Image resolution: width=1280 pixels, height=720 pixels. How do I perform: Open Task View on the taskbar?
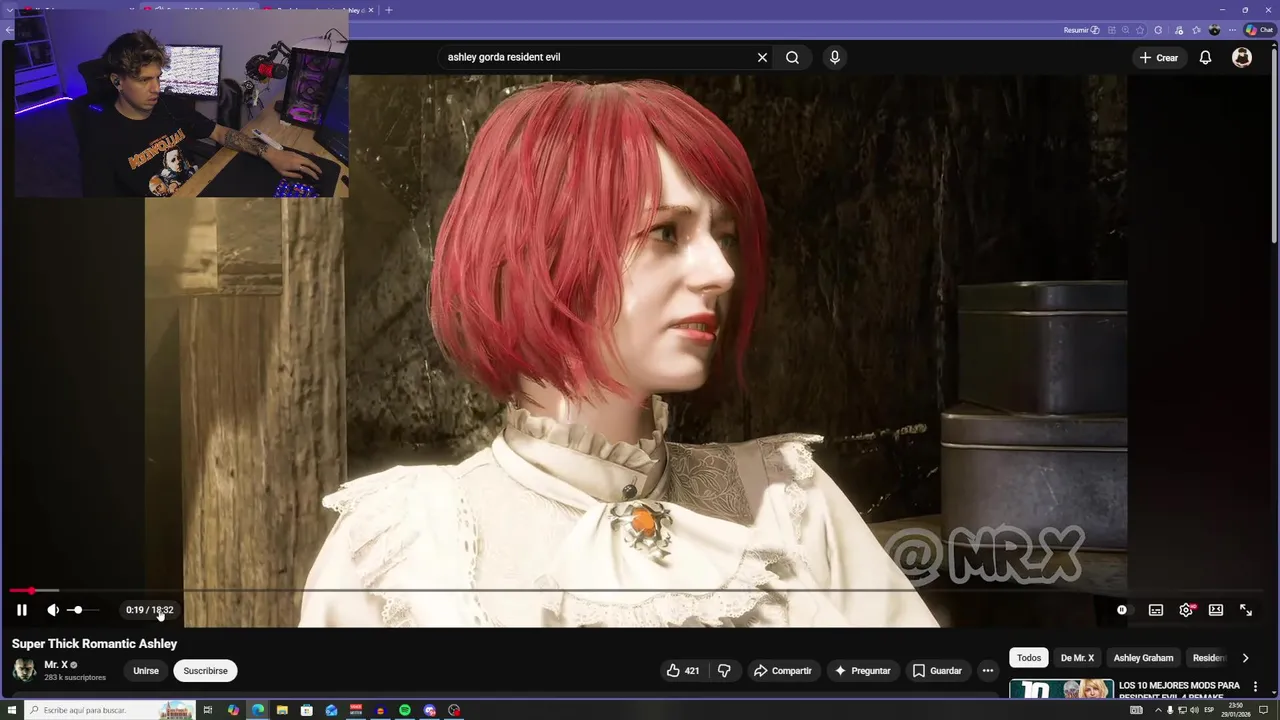(x=208, y=710)
